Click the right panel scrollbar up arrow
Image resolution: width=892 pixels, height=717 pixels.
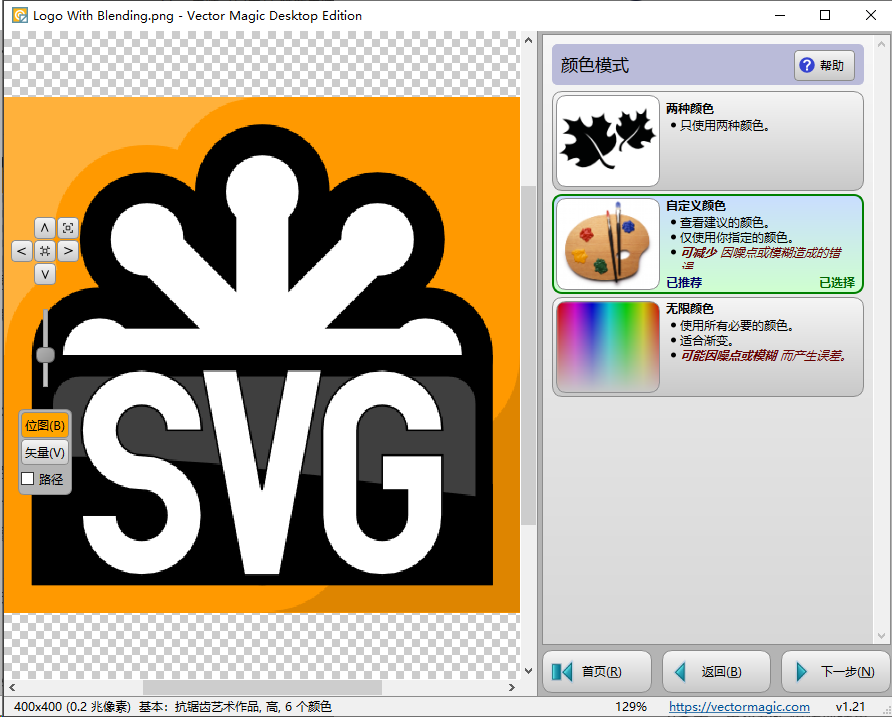coord(881,43)
